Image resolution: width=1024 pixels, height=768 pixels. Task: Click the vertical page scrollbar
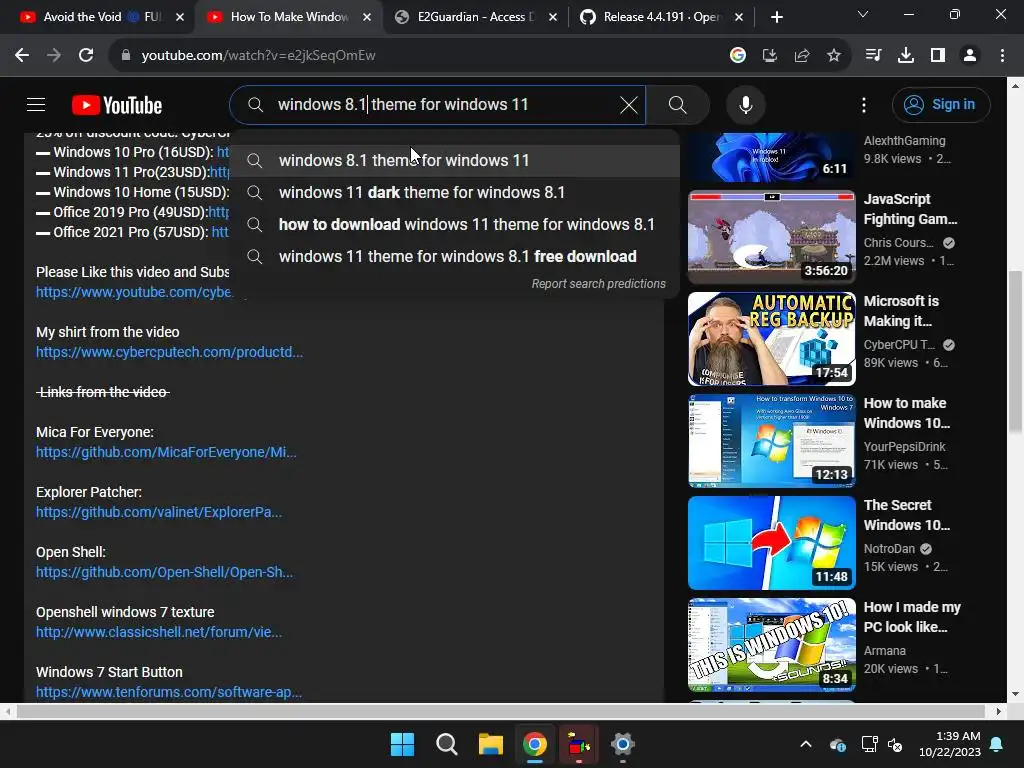(x=1015, y=351)
